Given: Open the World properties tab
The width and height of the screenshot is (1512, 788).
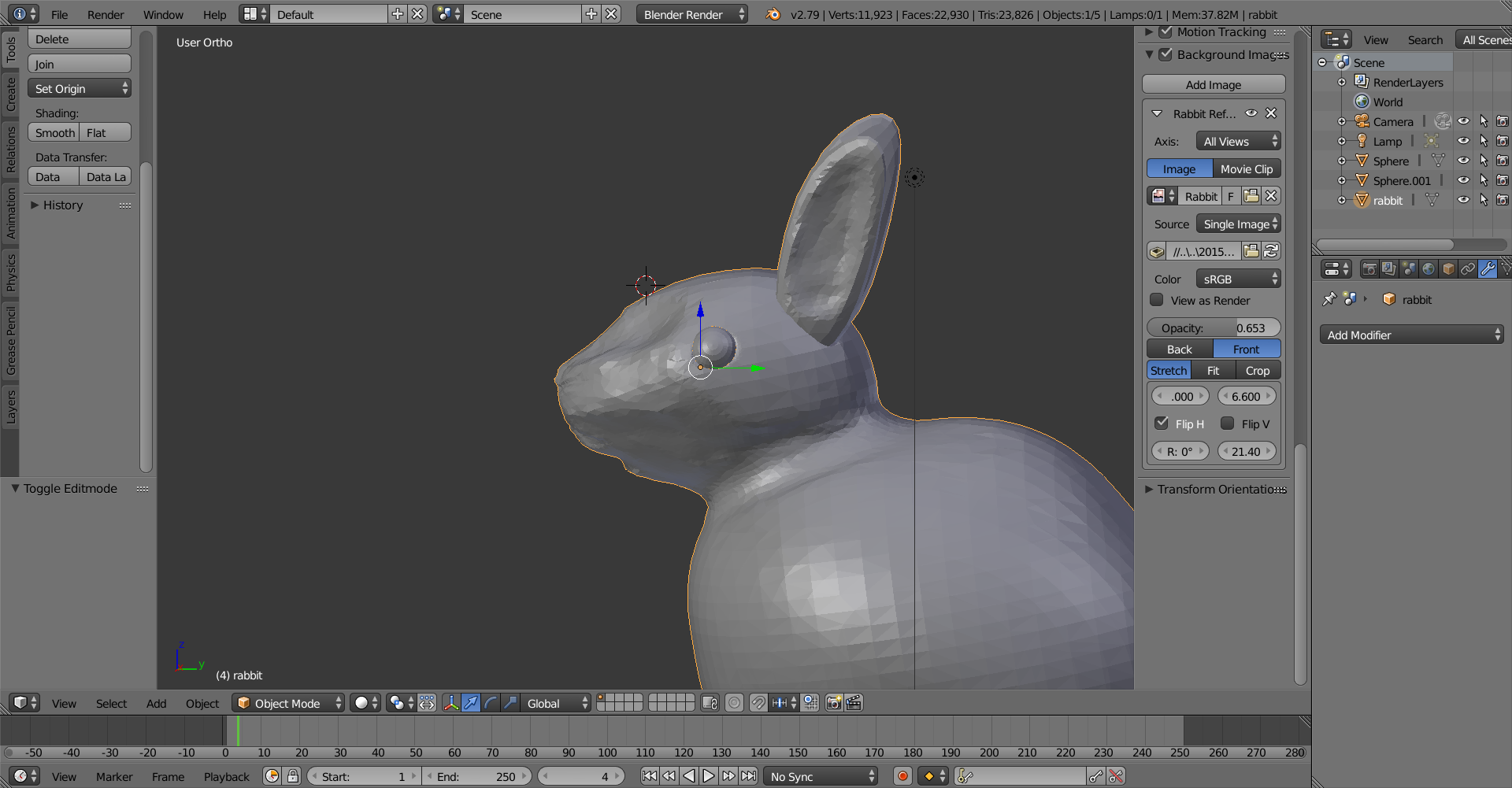Looking at the screenshot, I should tap(1429, 269).
